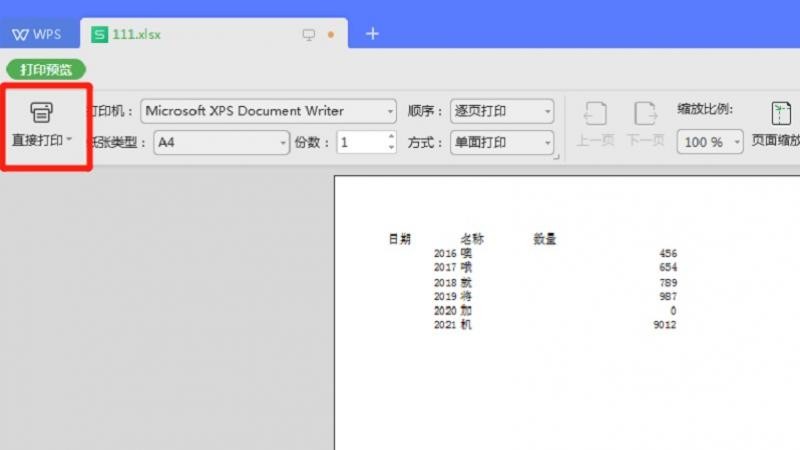Image resolution: width=800 pixels, height=450 pixels.
Task: Switch to the 111.xlsx document tab
Action: point(140,34)
